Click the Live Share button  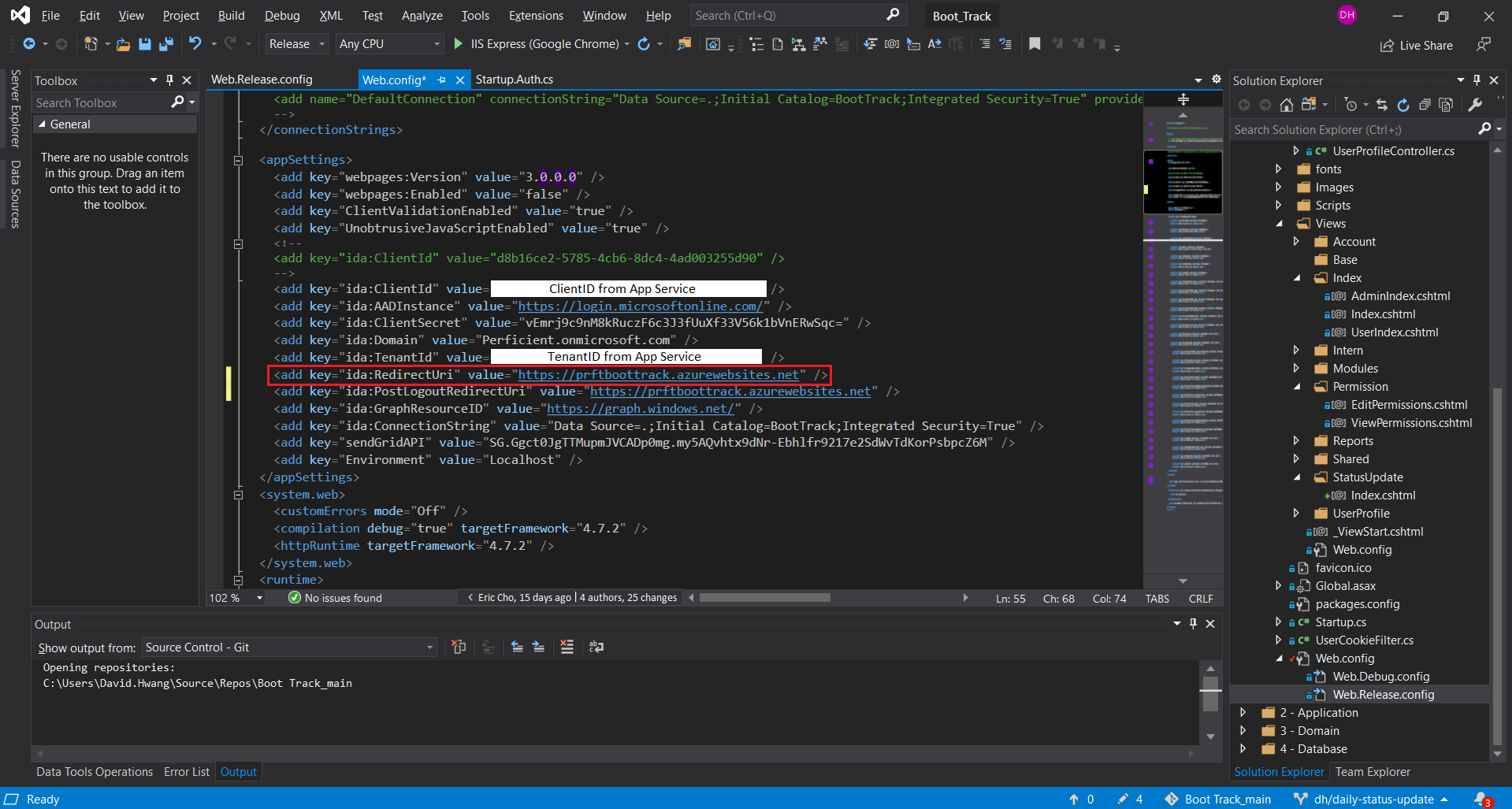tap(1417, 46)
